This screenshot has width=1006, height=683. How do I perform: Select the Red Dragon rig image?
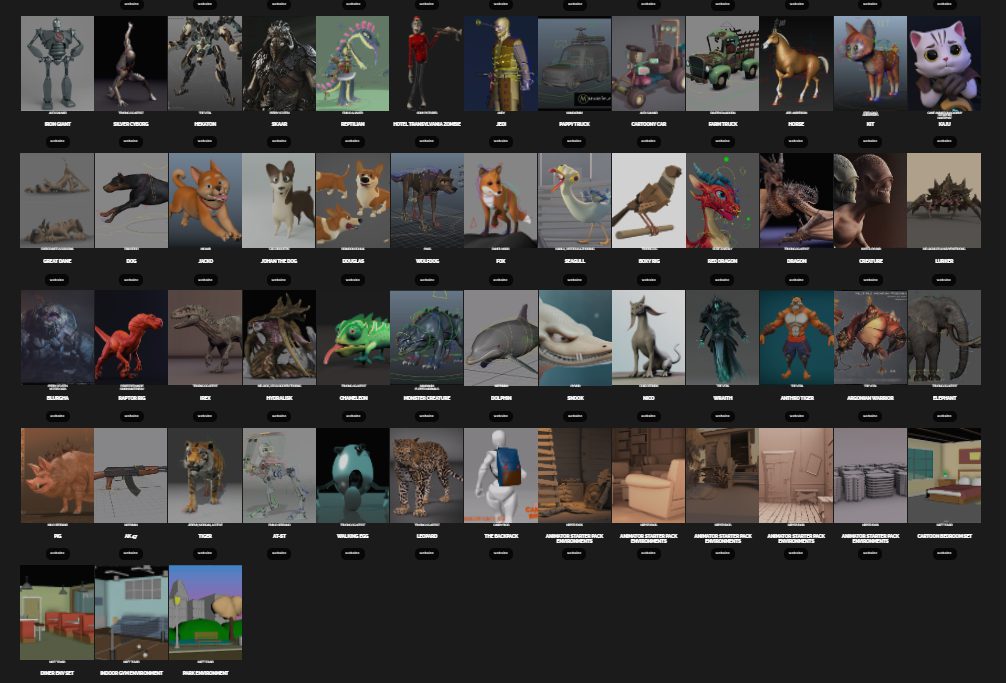pyautogui.click(x=722, y=200)
